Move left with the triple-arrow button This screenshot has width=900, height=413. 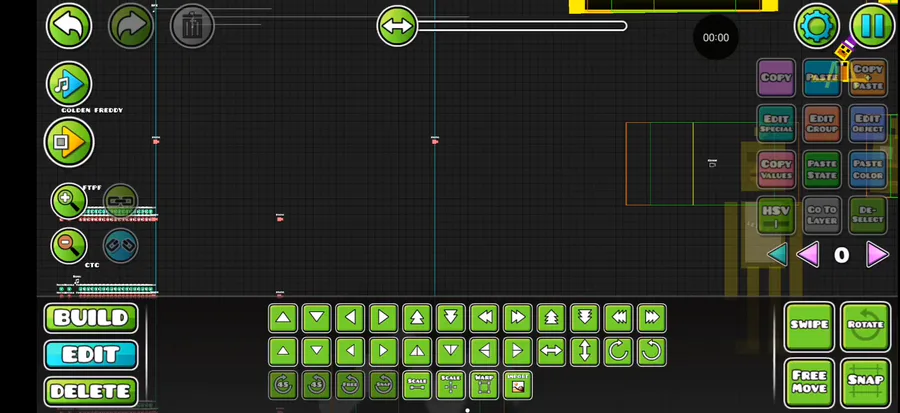coord(618,318)
